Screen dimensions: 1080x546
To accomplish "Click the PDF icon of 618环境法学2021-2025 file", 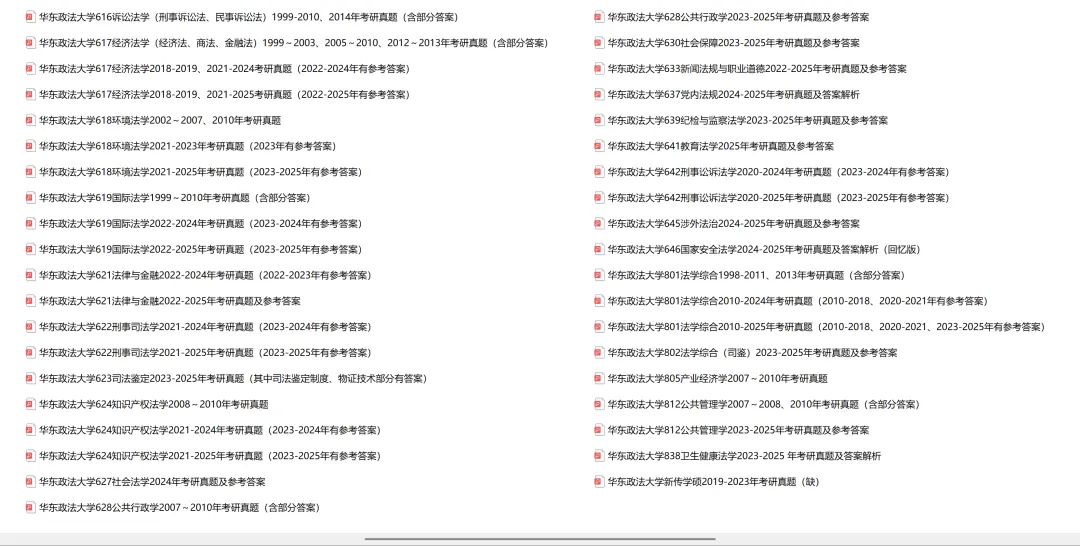I will pyautogui.click(x=30, y=171).
